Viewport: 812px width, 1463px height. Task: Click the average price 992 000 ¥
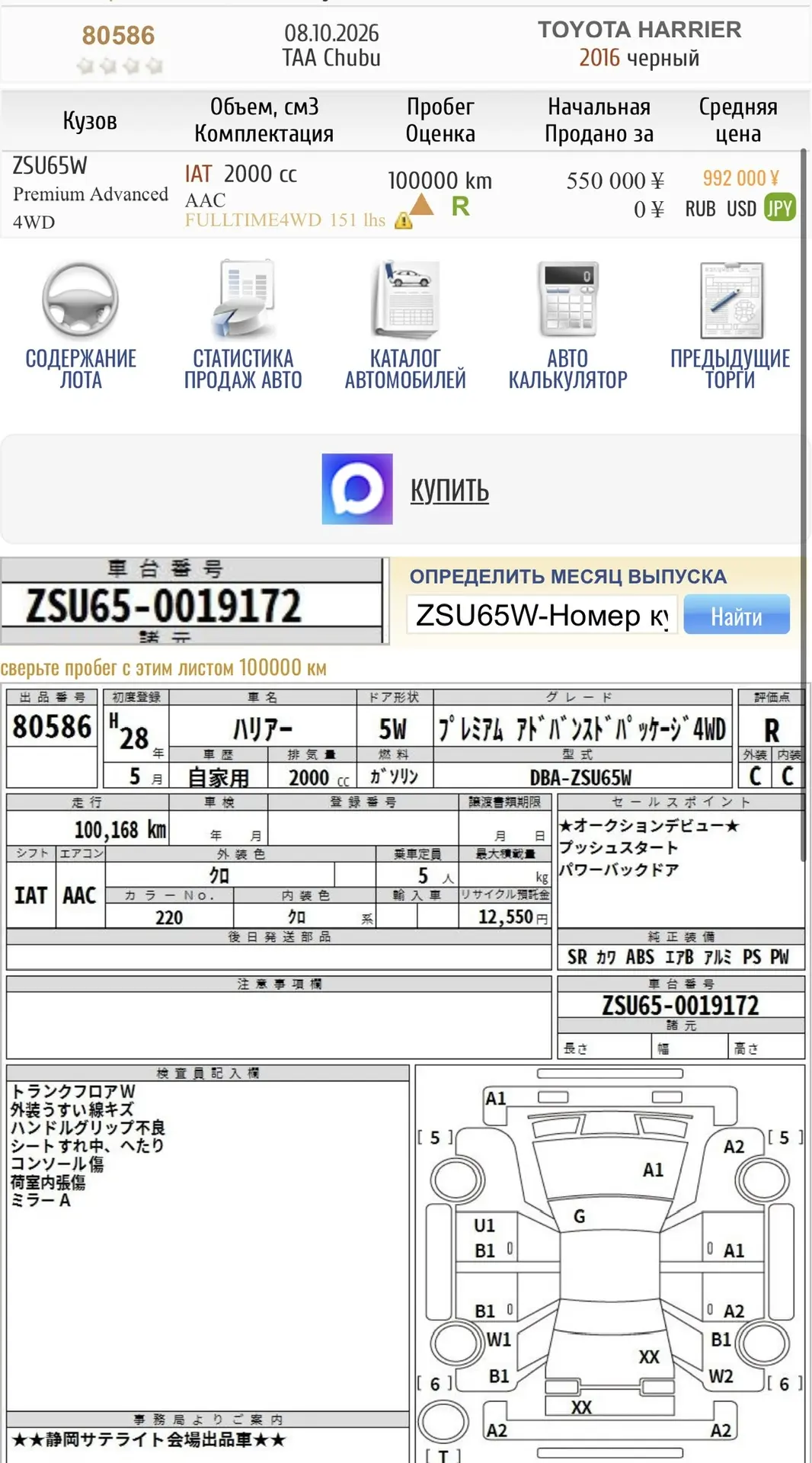[740, 178]
